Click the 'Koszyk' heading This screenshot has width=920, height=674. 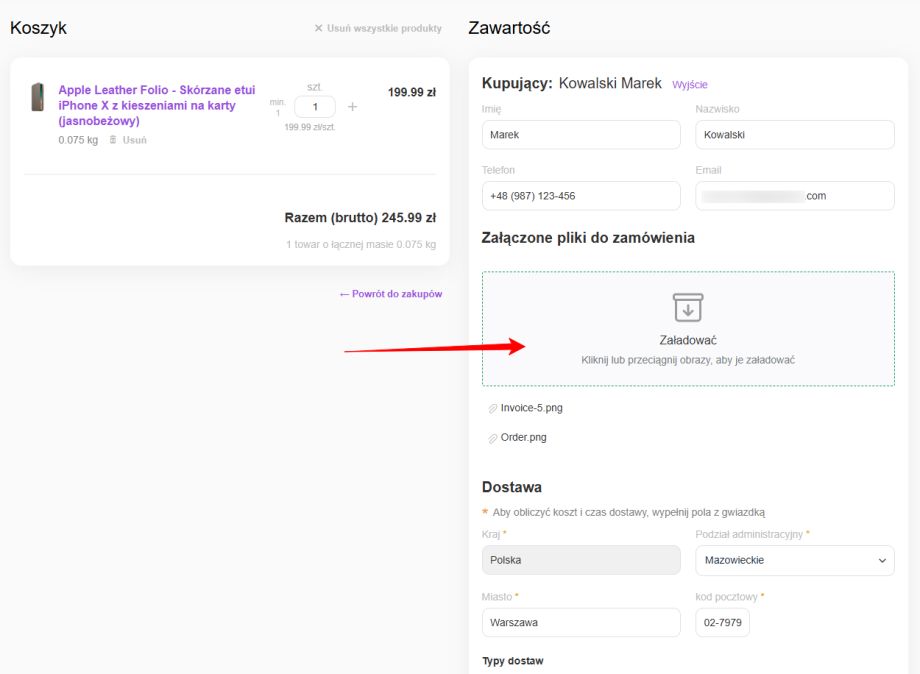[x=39, y=28]
